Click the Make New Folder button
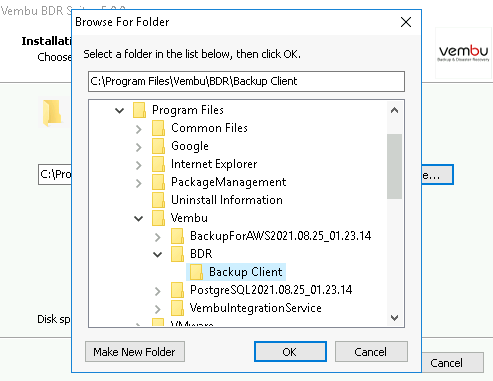 pos(135,352)
